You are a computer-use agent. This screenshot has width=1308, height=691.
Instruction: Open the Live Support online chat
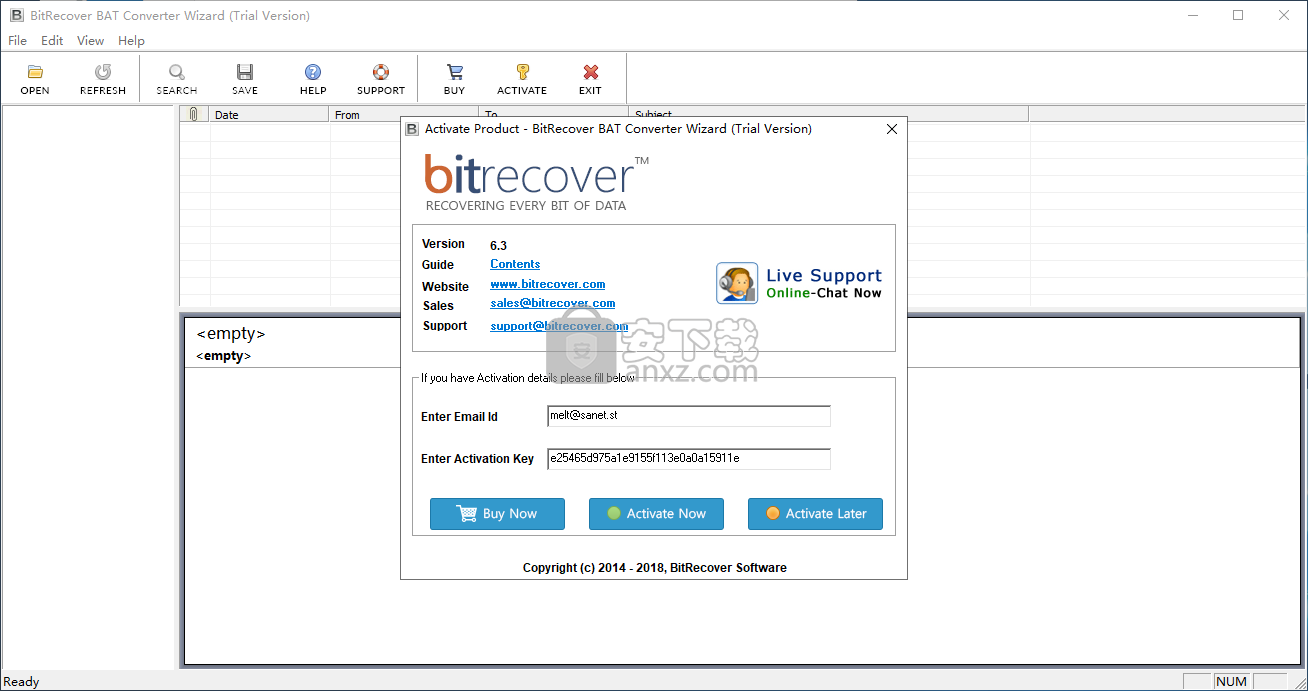(800, 283)
